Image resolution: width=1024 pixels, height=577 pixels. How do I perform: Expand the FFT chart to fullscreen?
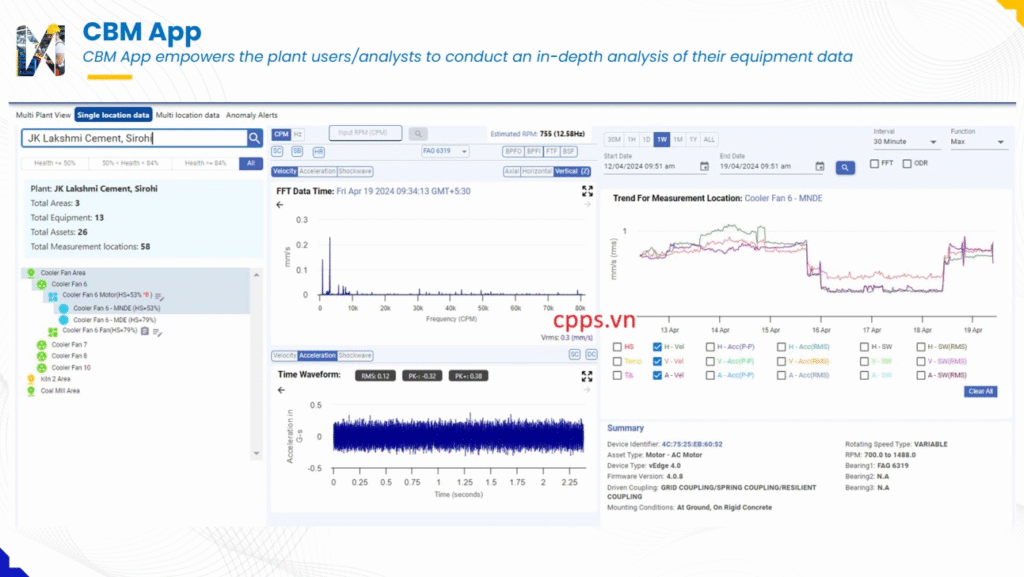tap(588, 191)
